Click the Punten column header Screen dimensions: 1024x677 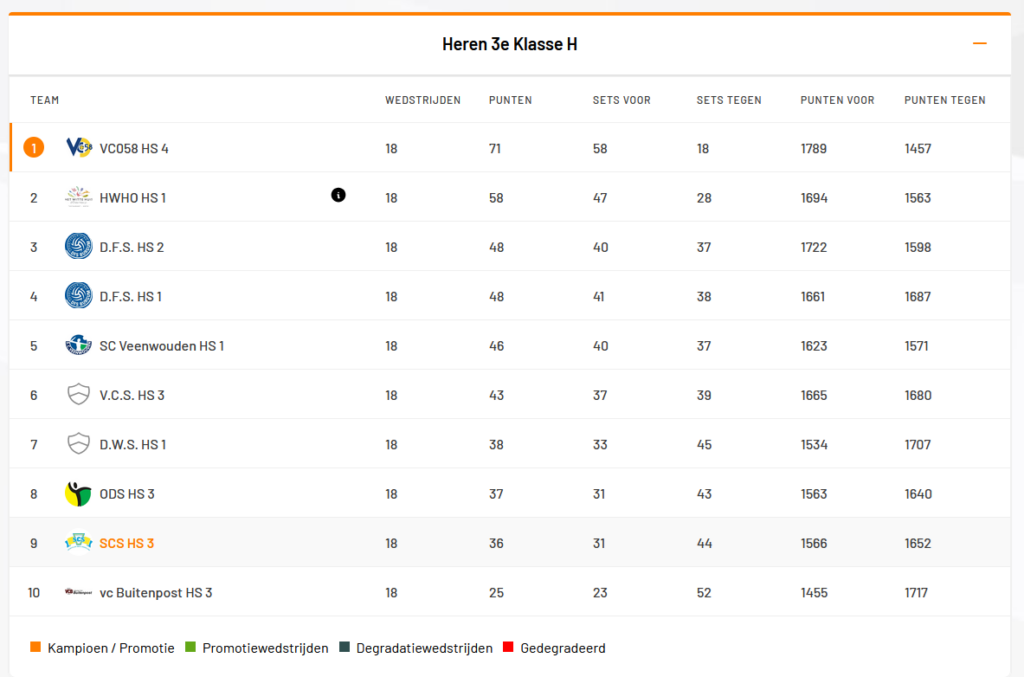pos(510,100)
